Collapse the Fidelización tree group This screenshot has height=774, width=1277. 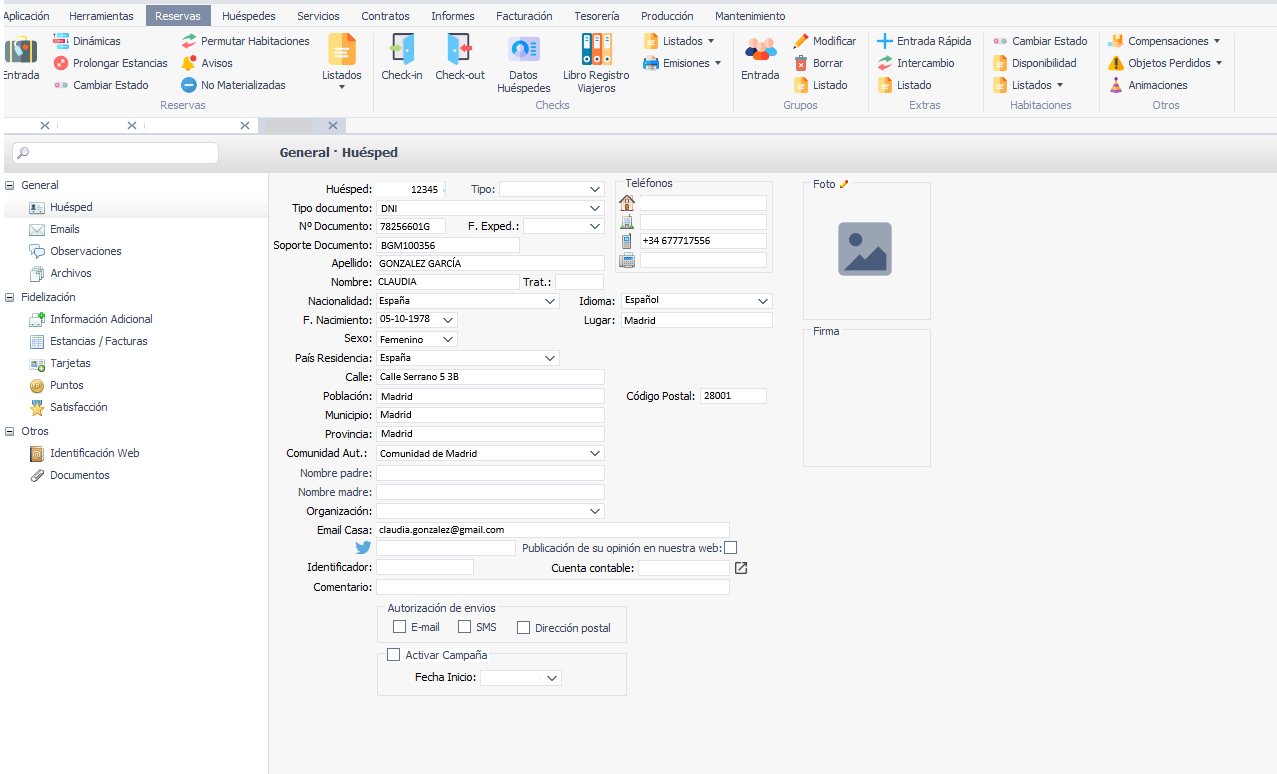(x=10, y=297)
